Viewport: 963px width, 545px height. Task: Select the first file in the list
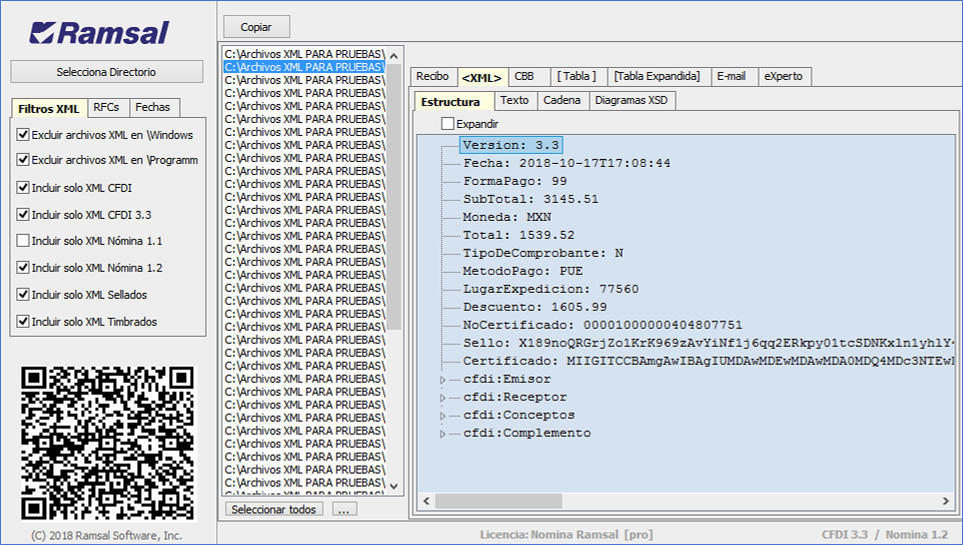(304, 54)
